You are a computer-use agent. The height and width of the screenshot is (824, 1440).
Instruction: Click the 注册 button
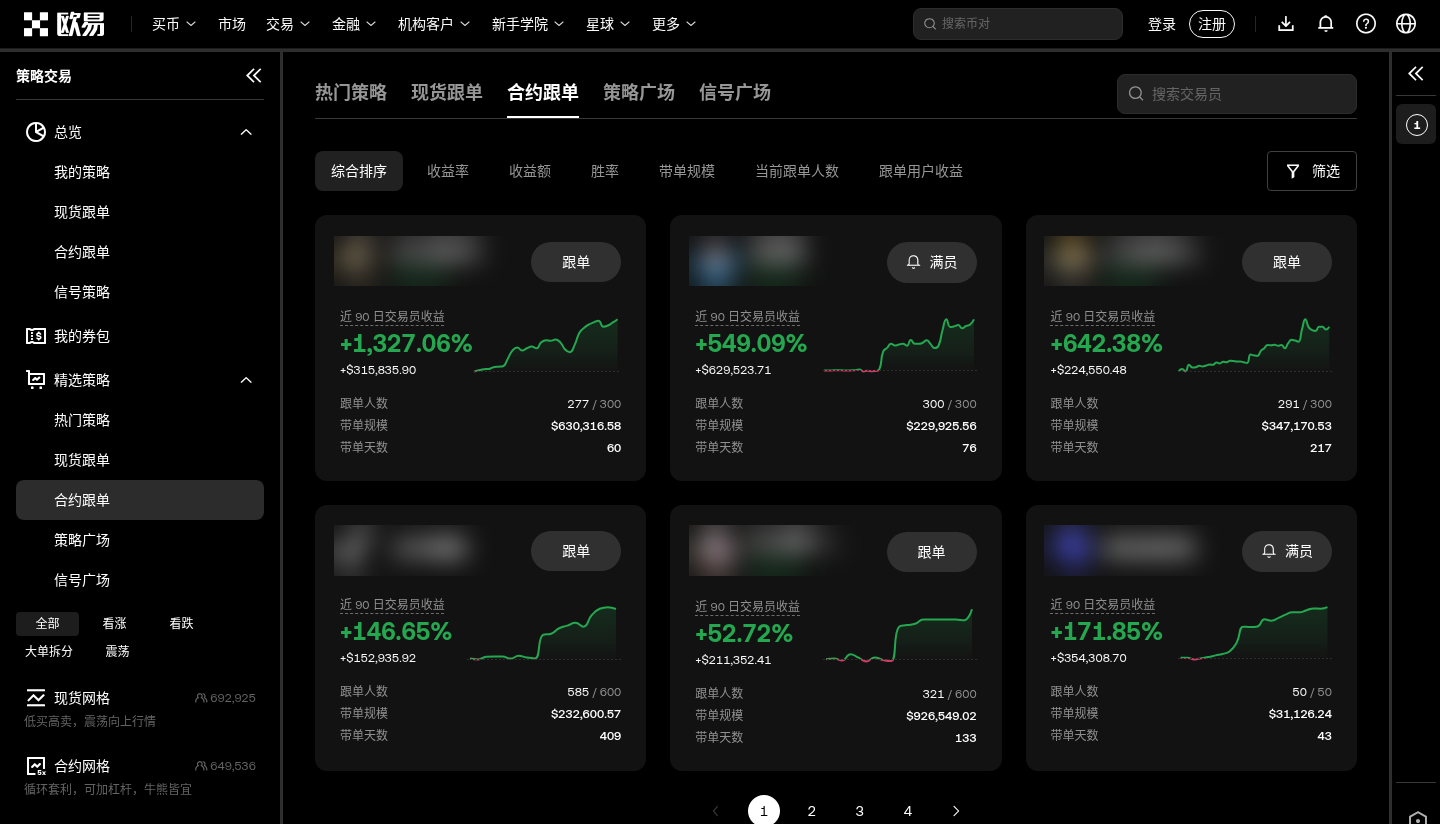coord(1212,24)
